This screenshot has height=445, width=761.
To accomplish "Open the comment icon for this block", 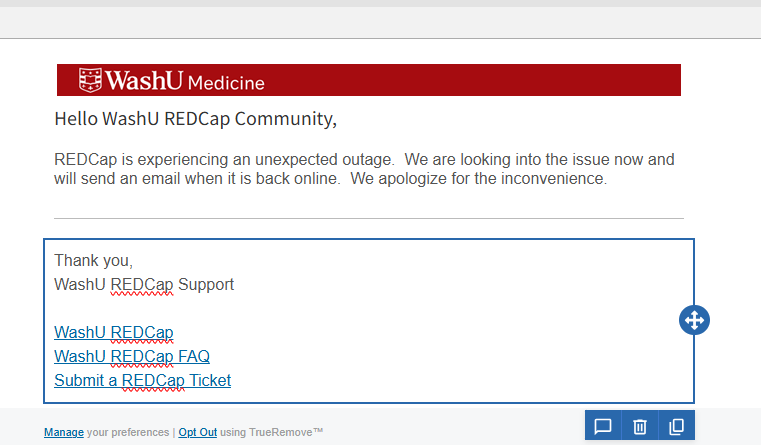I will point(603,426).
